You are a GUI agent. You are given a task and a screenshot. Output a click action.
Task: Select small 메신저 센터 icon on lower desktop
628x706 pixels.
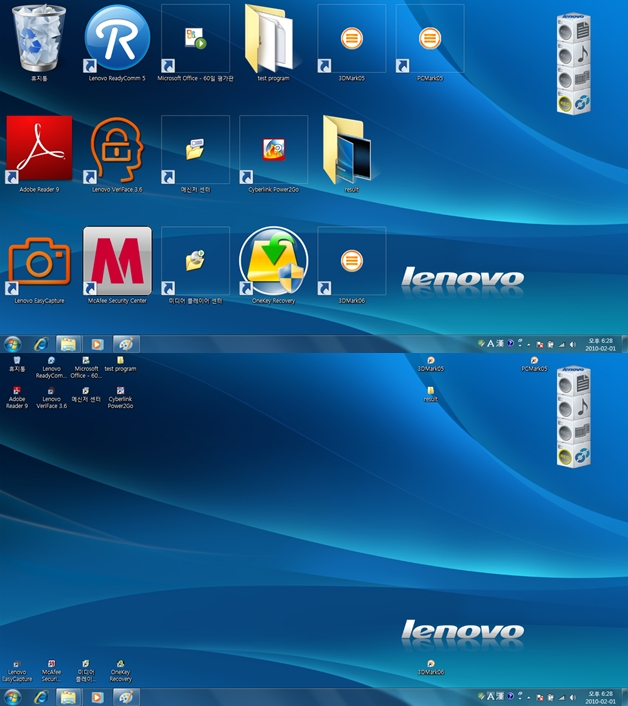tap(86, 390)
